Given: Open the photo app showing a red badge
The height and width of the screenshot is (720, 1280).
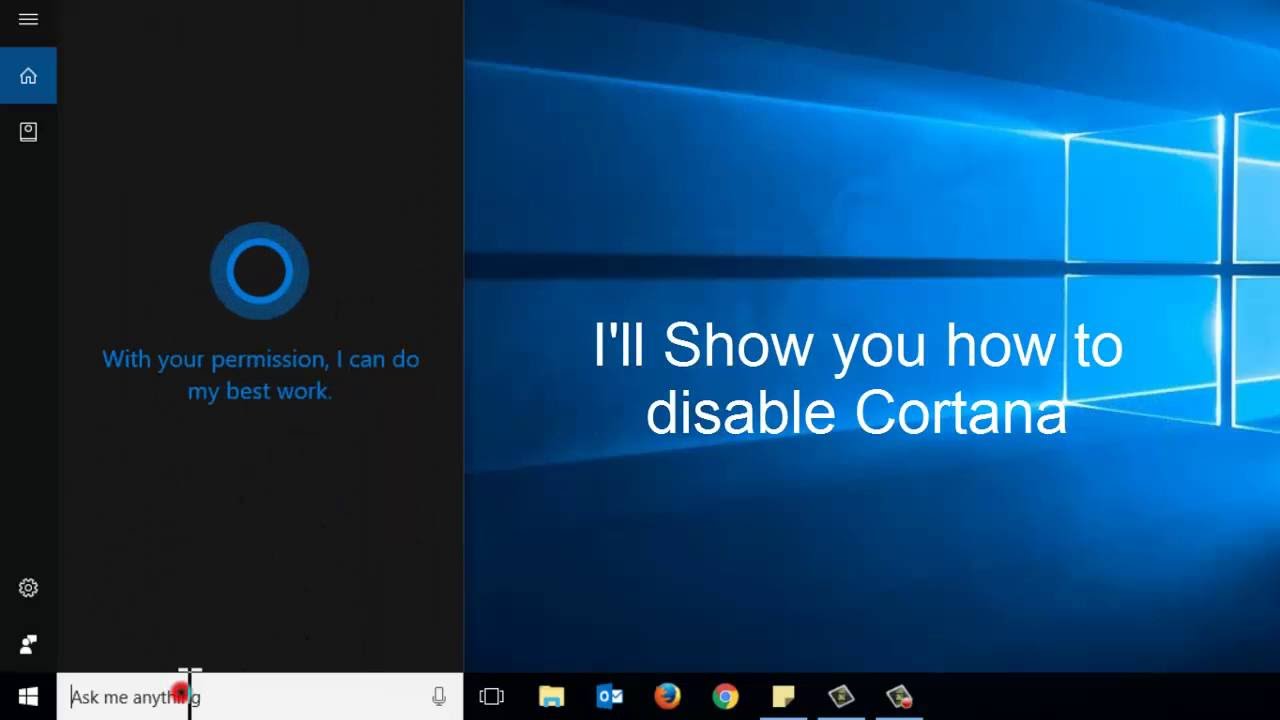Looking at the screenshot, I should pos(897,696).
